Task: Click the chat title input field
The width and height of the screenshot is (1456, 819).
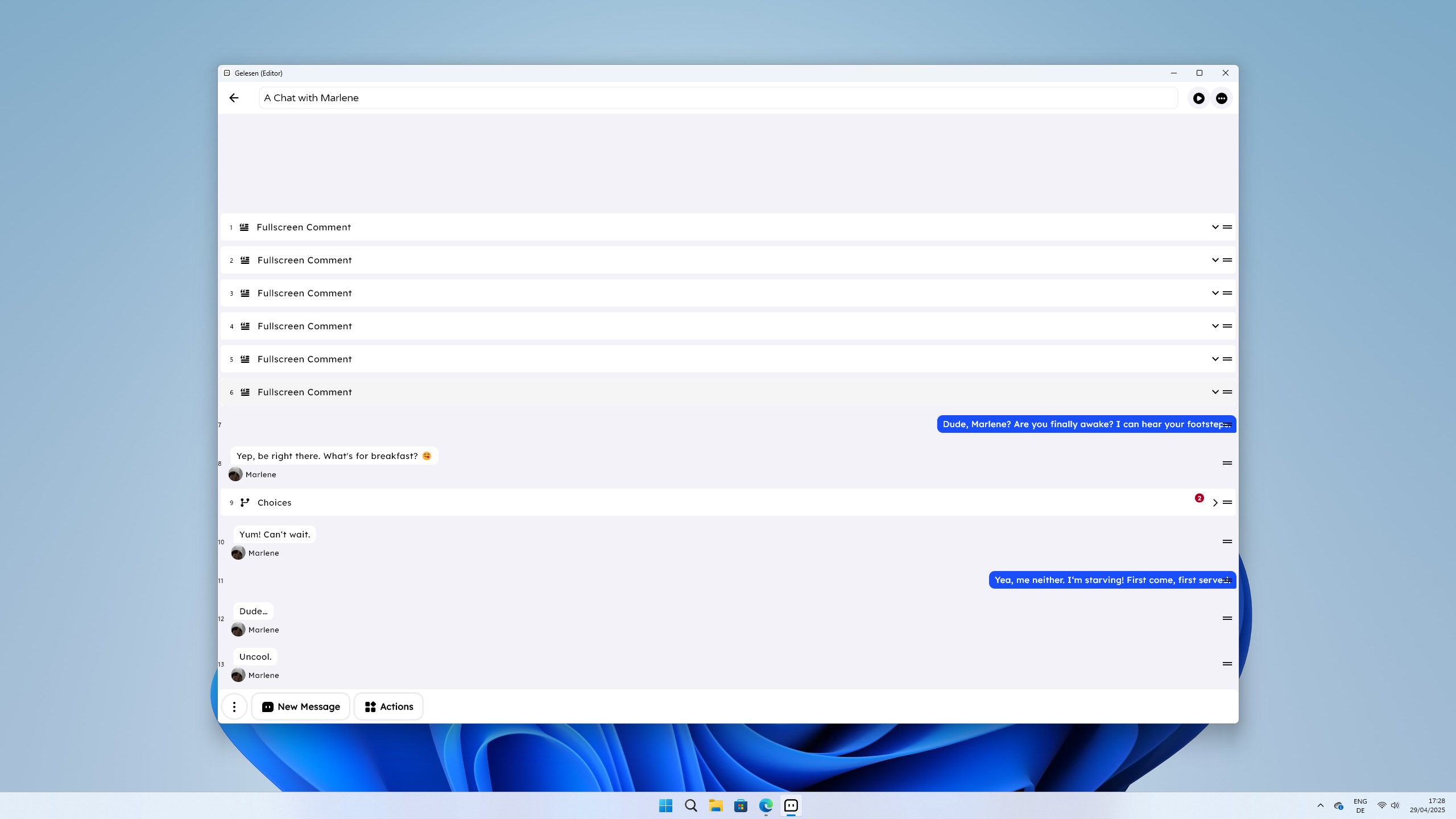Action: tap(718, 98)
